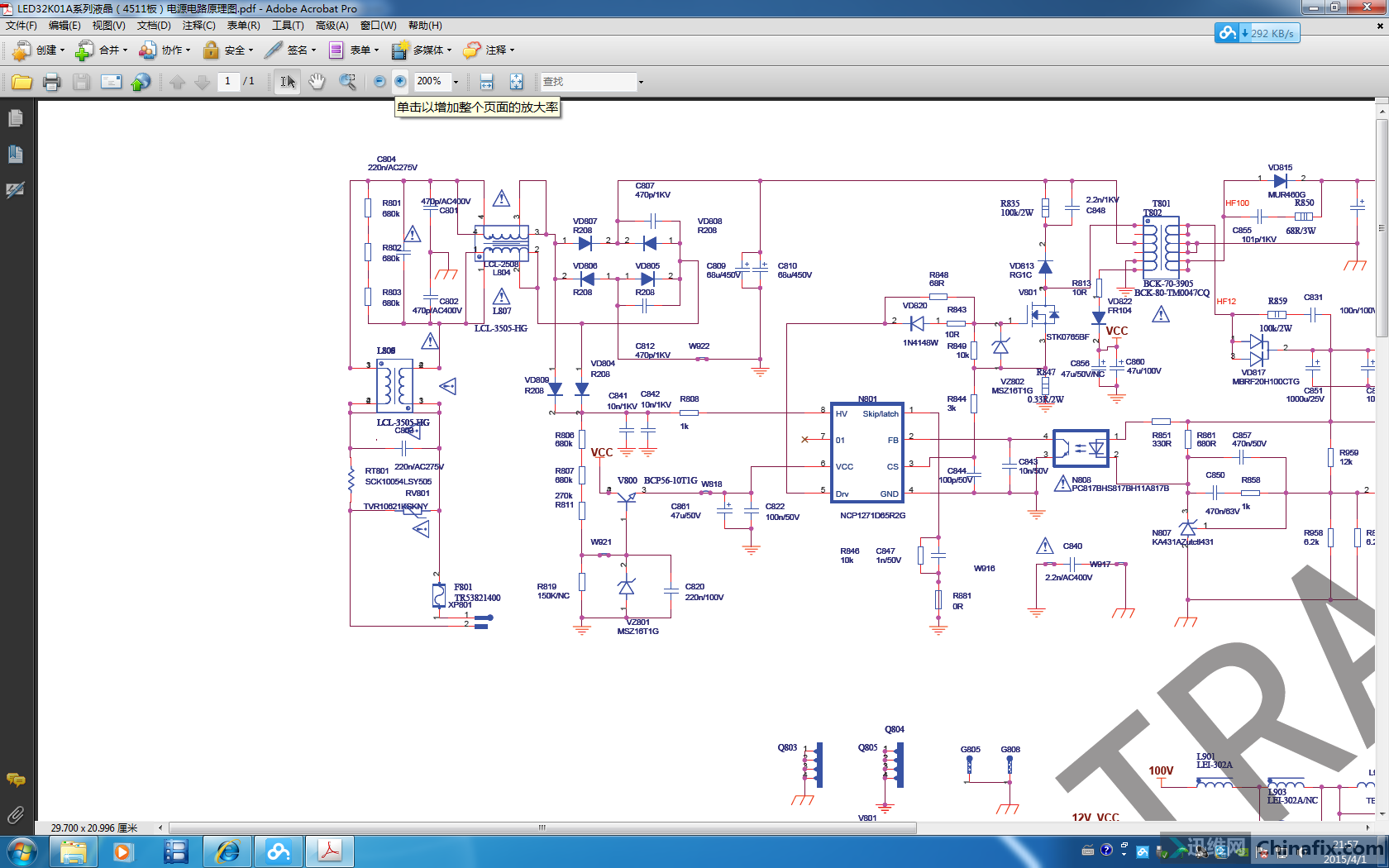Click the 查找 search text box
The height and width of the screenshot is (868, 1389).
[589, 82]
